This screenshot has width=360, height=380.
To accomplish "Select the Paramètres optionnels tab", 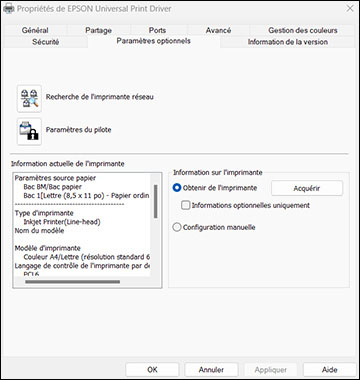I will [154, 41].
